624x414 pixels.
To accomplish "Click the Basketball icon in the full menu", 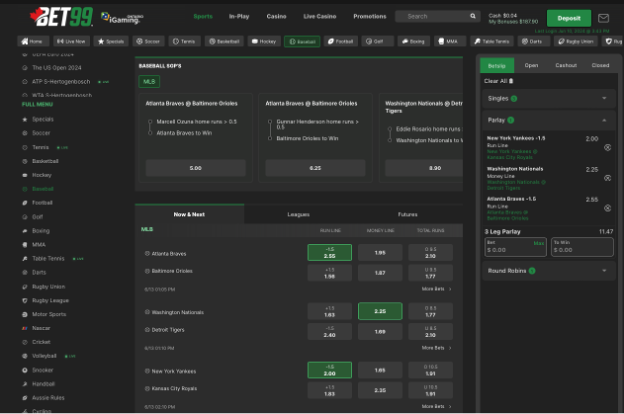I will (x=25, y=161).
